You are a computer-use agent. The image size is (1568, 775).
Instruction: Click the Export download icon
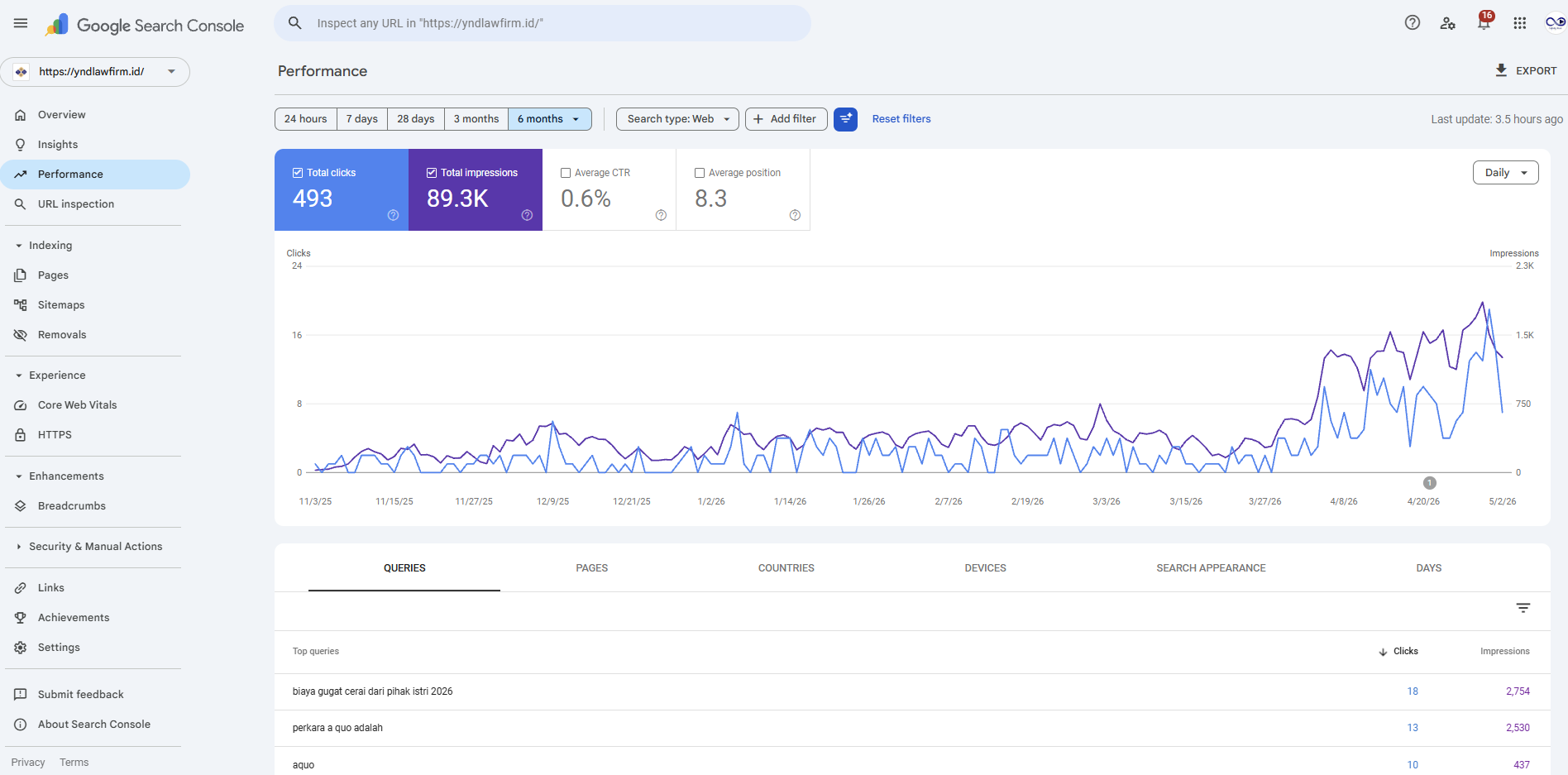coord(1501,70)
